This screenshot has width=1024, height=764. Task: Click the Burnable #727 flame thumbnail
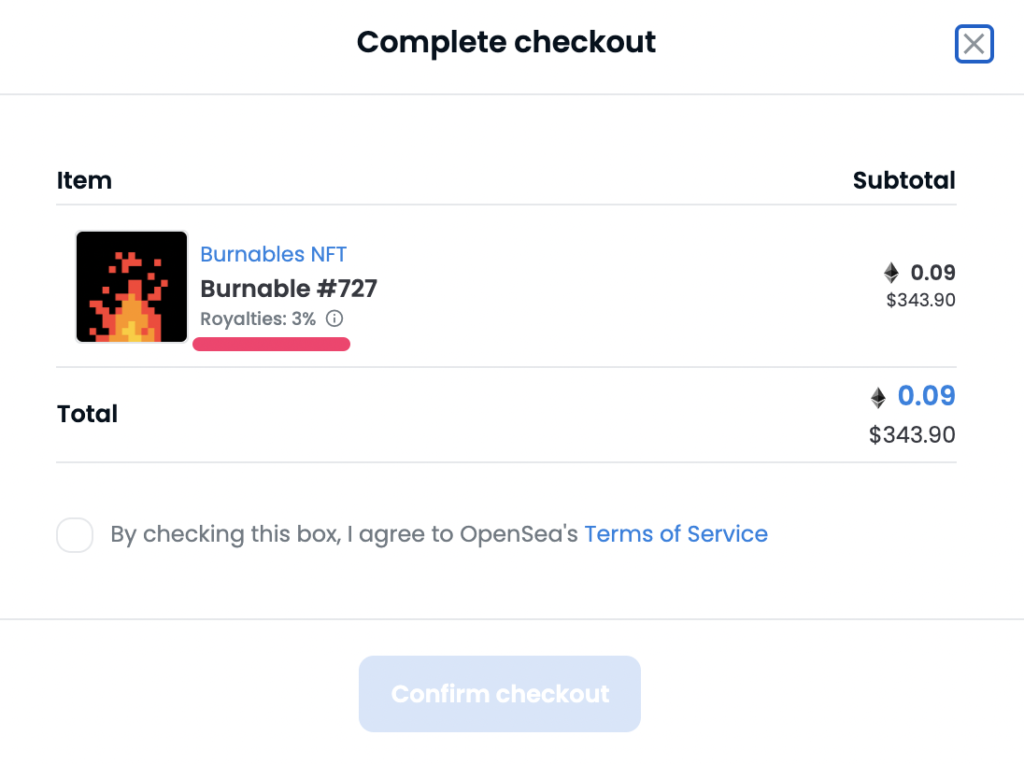pyautogui.click(x=132, y=287)
